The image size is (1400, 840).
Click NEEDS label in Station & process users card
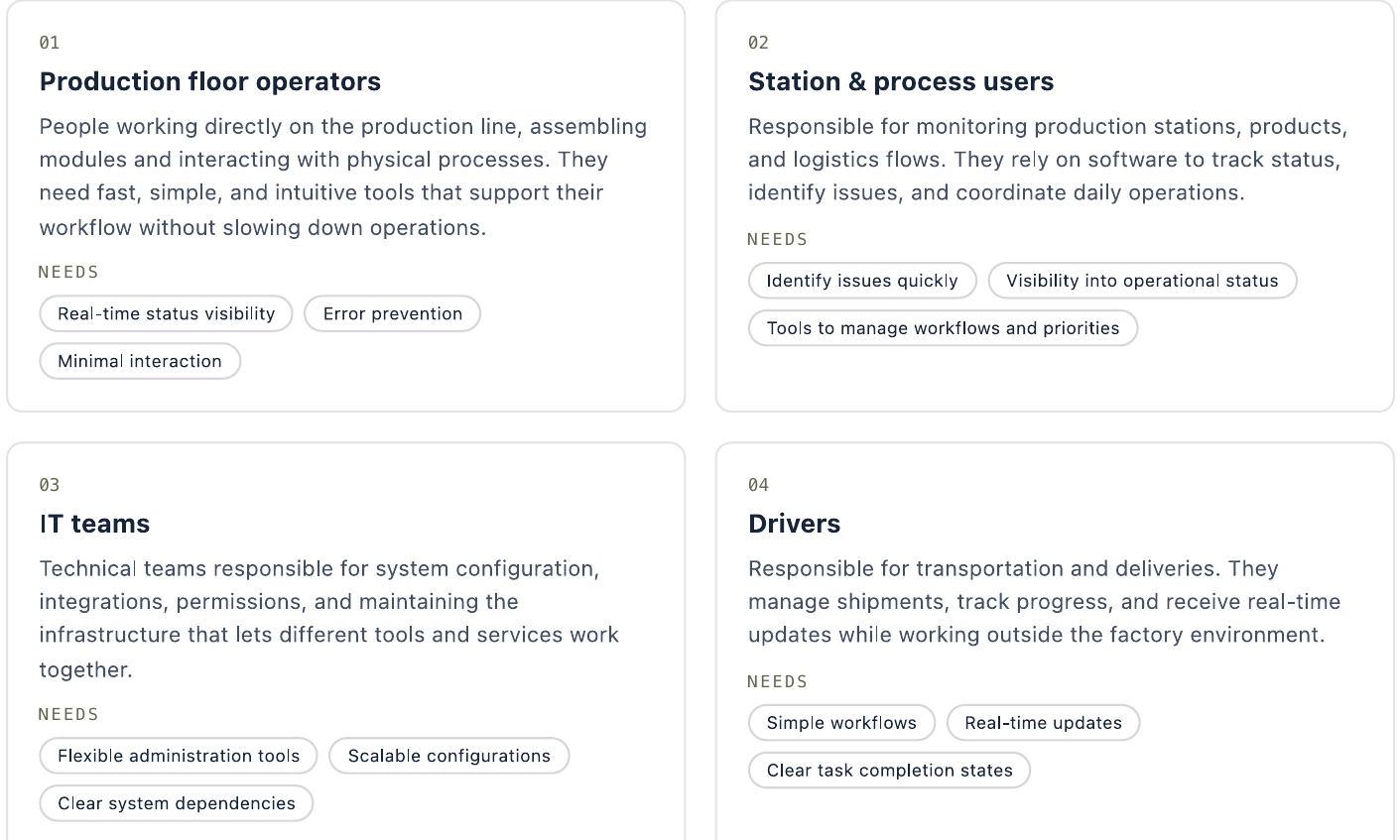click(x=778, y=239)
